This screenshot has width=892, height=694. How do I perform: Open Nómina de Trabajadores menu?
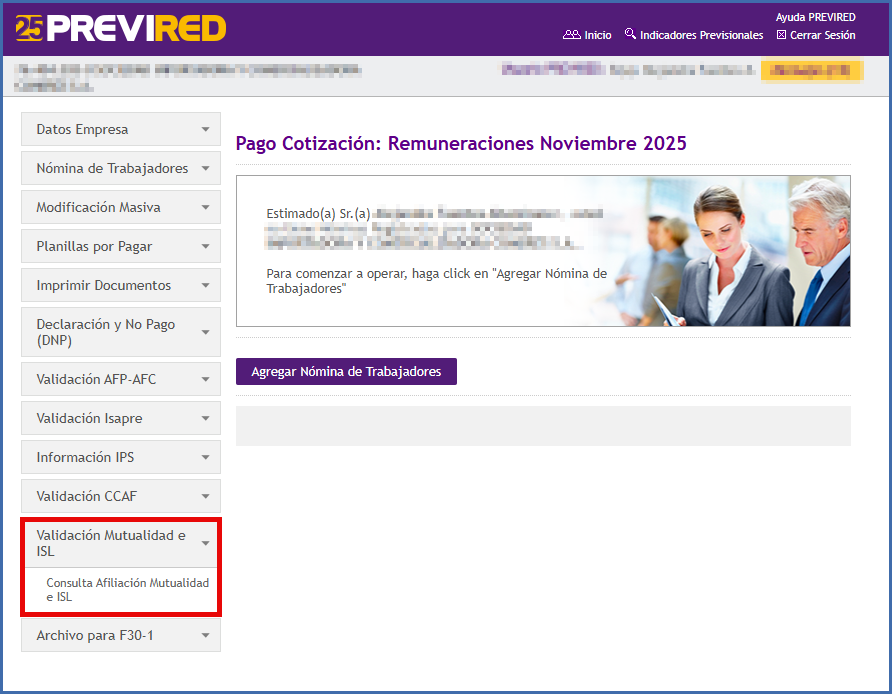121,168
